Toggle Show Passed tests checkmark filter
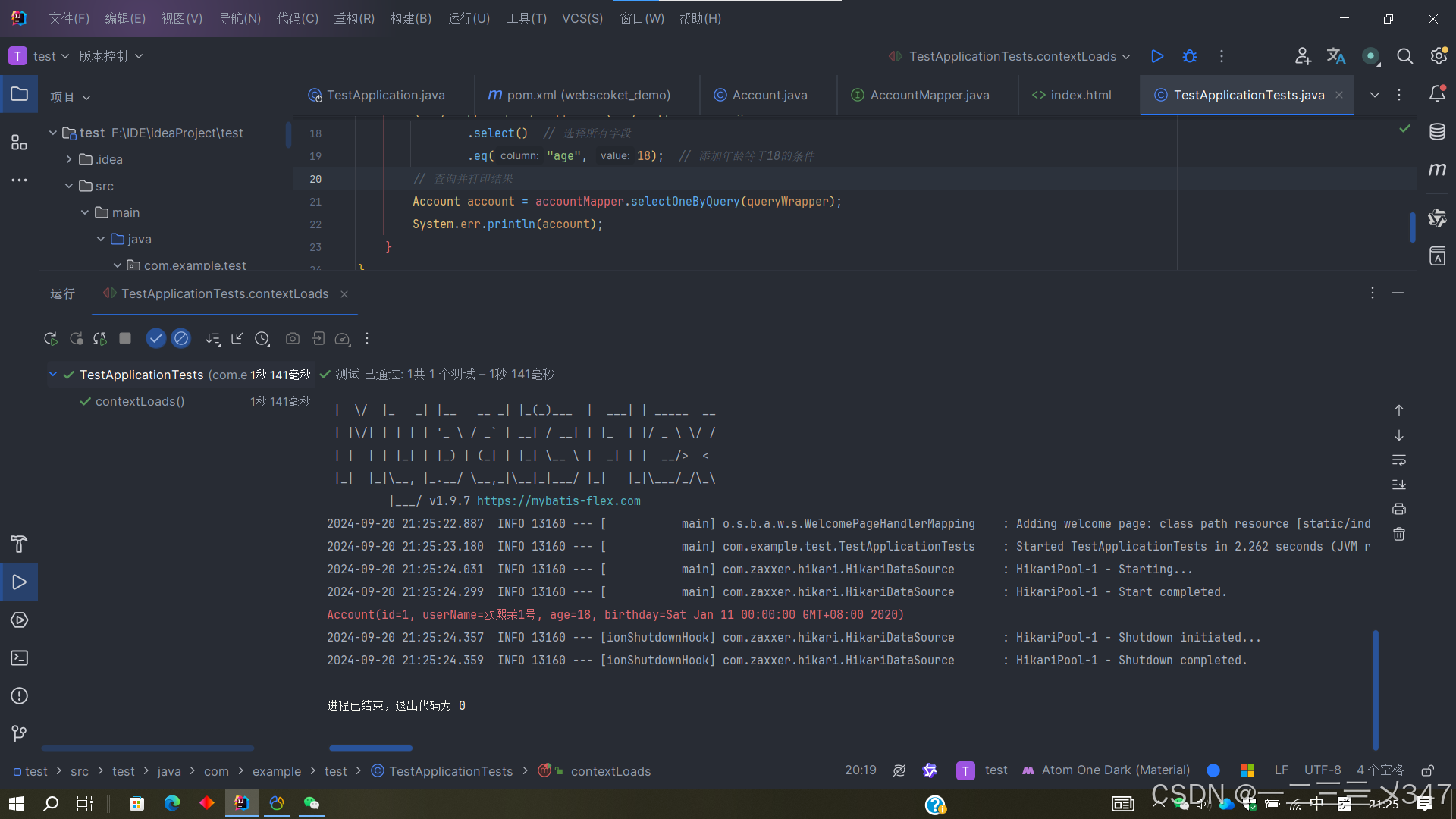Image resolution: width=1456 pixels, height=819 pixels. click(155, 338)
